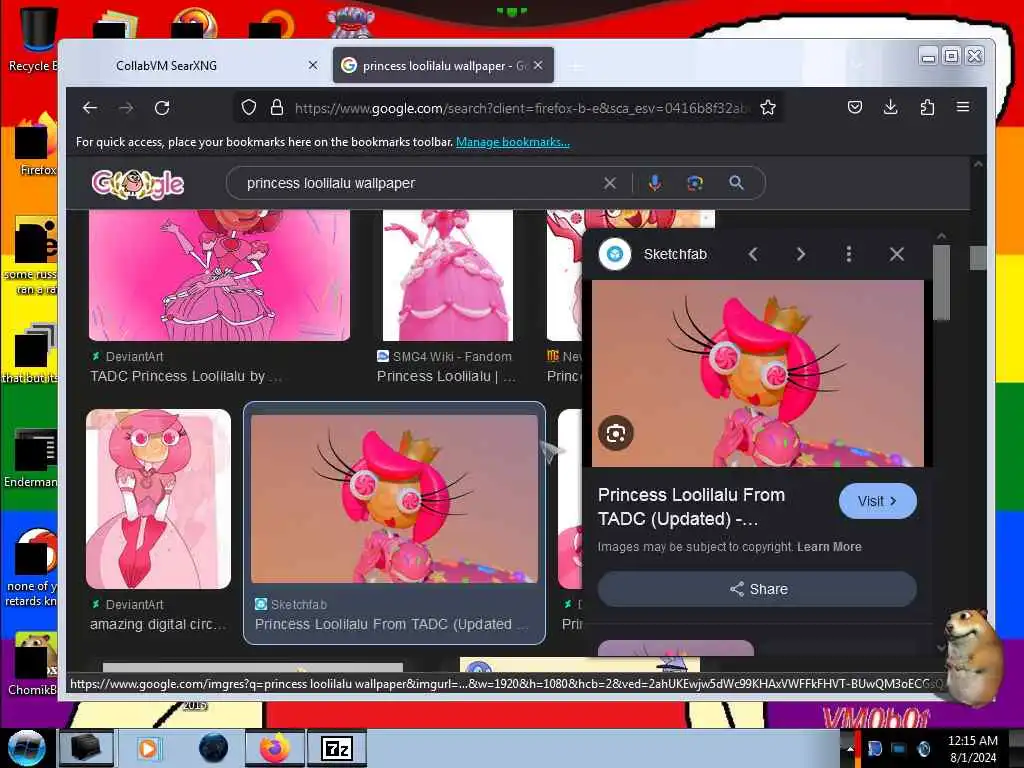Open the amazing digital circus DeviantArt thumbnail
The height and width of the screenshot is (768, 1024).
click(159, 499)
